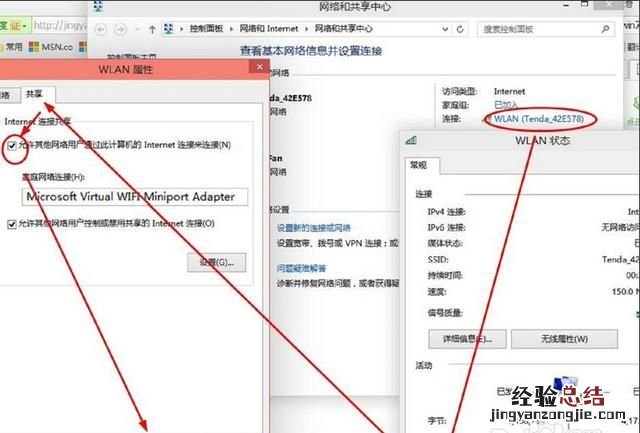The width and height of the screenshot is (640, 433).
Task: Click the star favorites bookmark icon
Action: click(7, 46)
